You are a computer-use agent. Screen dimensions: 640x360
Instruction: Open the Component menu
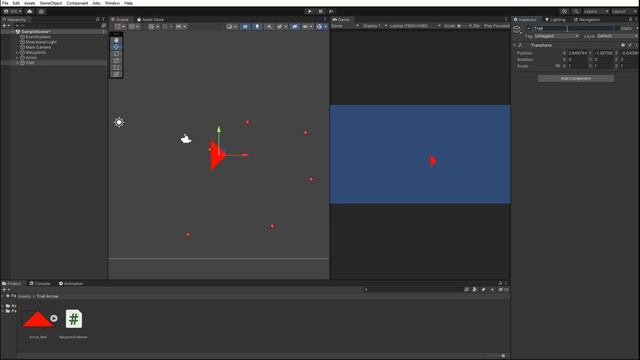pyautogui.click(x=77, y=3)
